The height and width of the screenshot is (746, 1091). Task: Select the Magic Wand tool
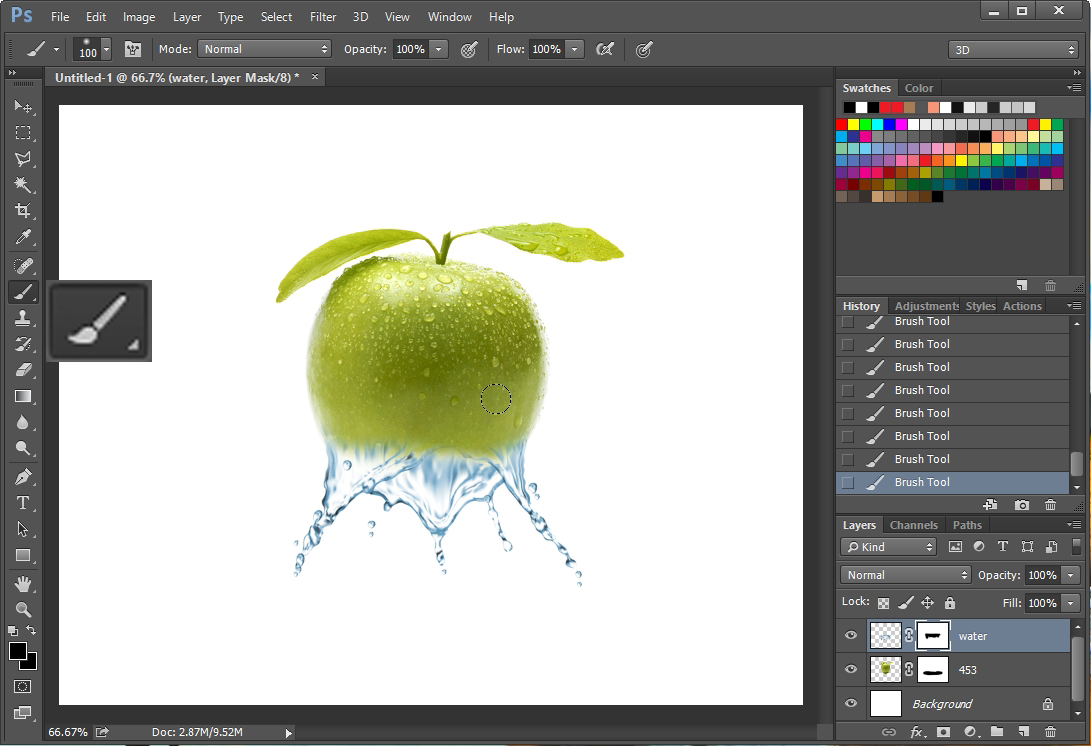tap(23, 184)
